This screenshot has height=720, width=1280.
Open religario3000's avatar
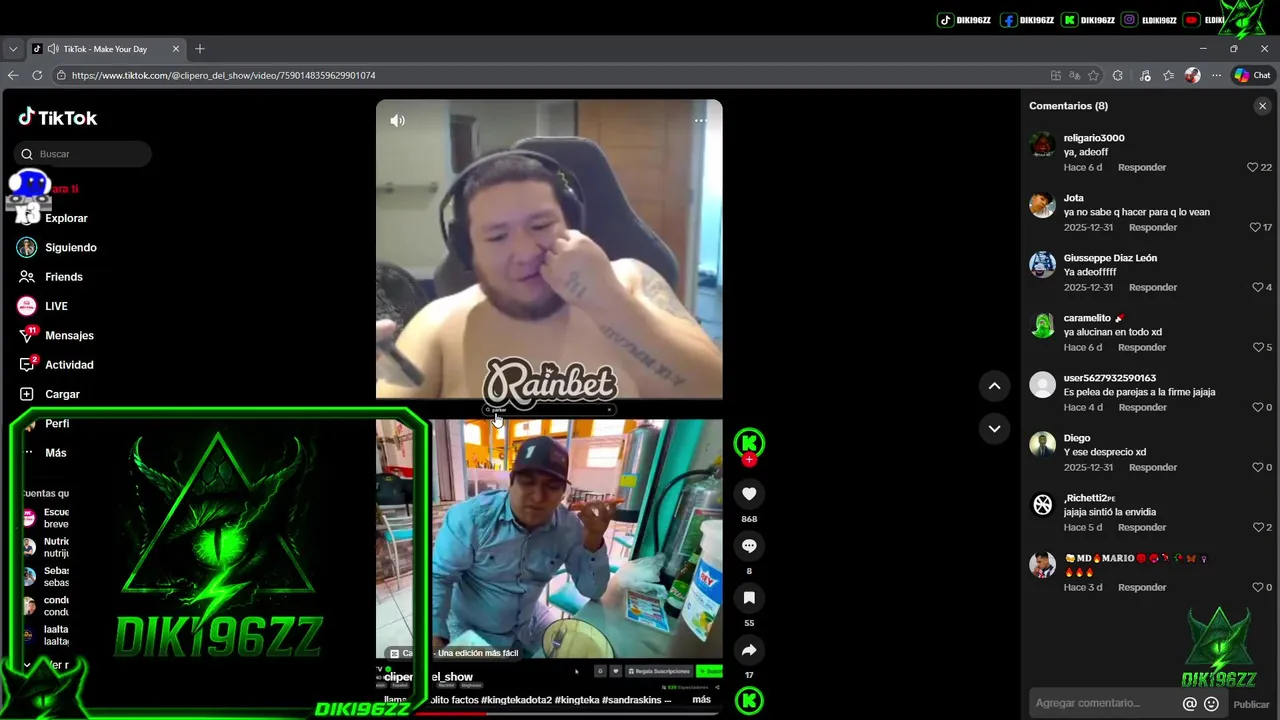1042,145
